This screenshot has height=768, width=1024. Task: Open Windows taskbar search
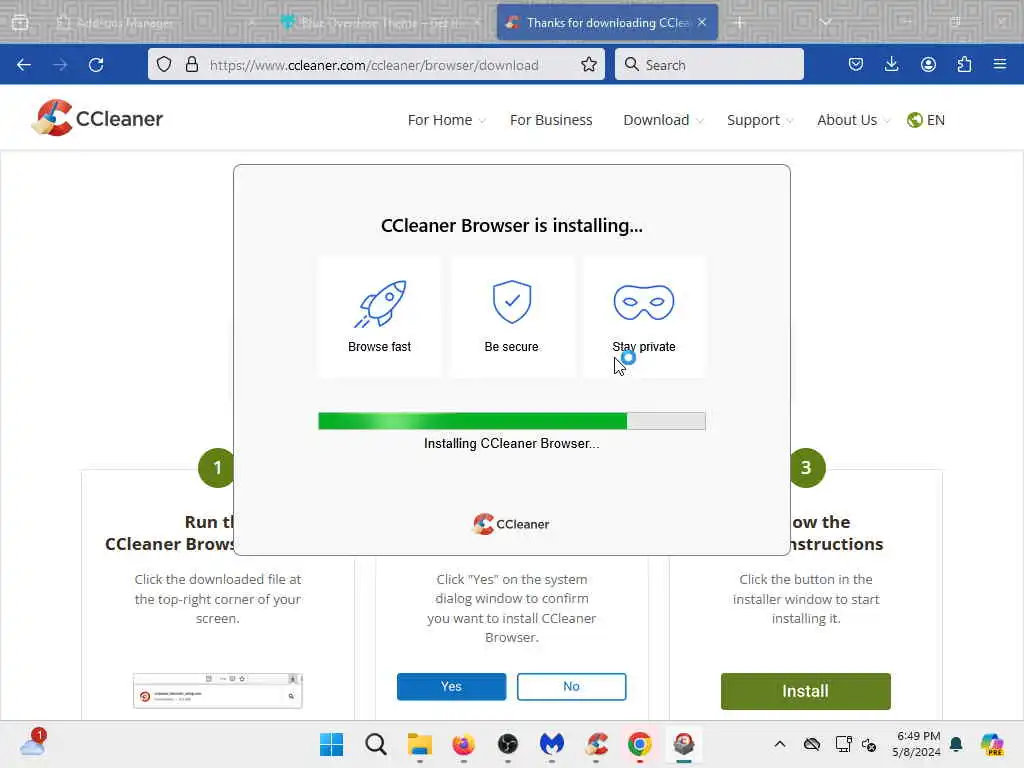(376, 744)
